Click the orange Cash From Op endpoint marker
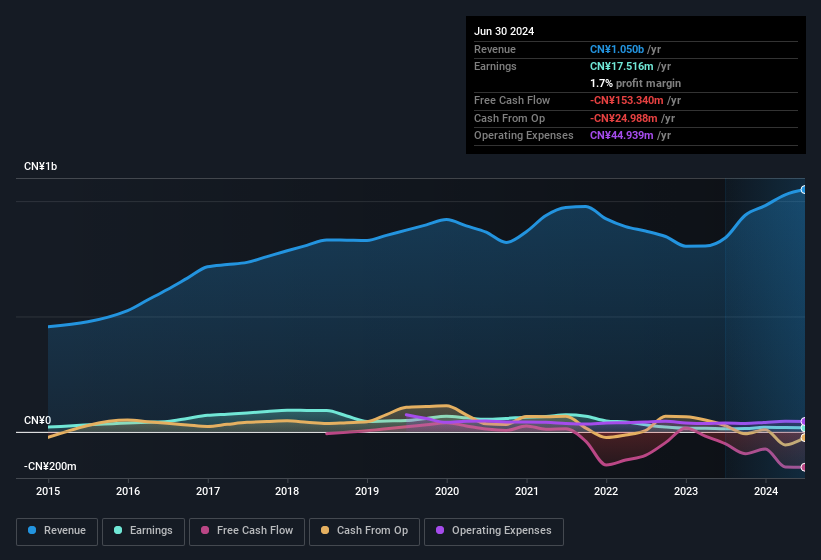This screenshot has height=560, width=821. 803,438
